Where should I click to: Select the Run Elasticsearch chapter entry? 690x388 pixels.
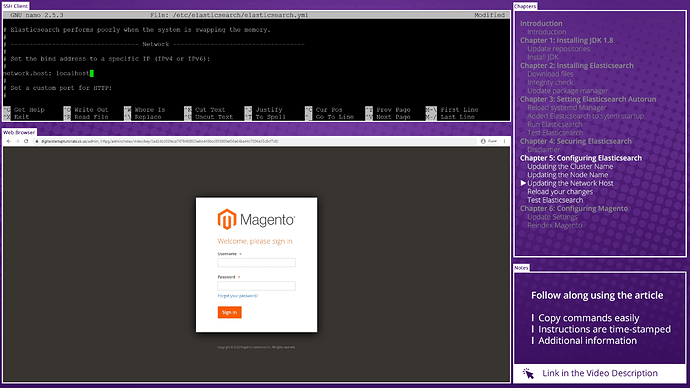click(x=554, y=124)
